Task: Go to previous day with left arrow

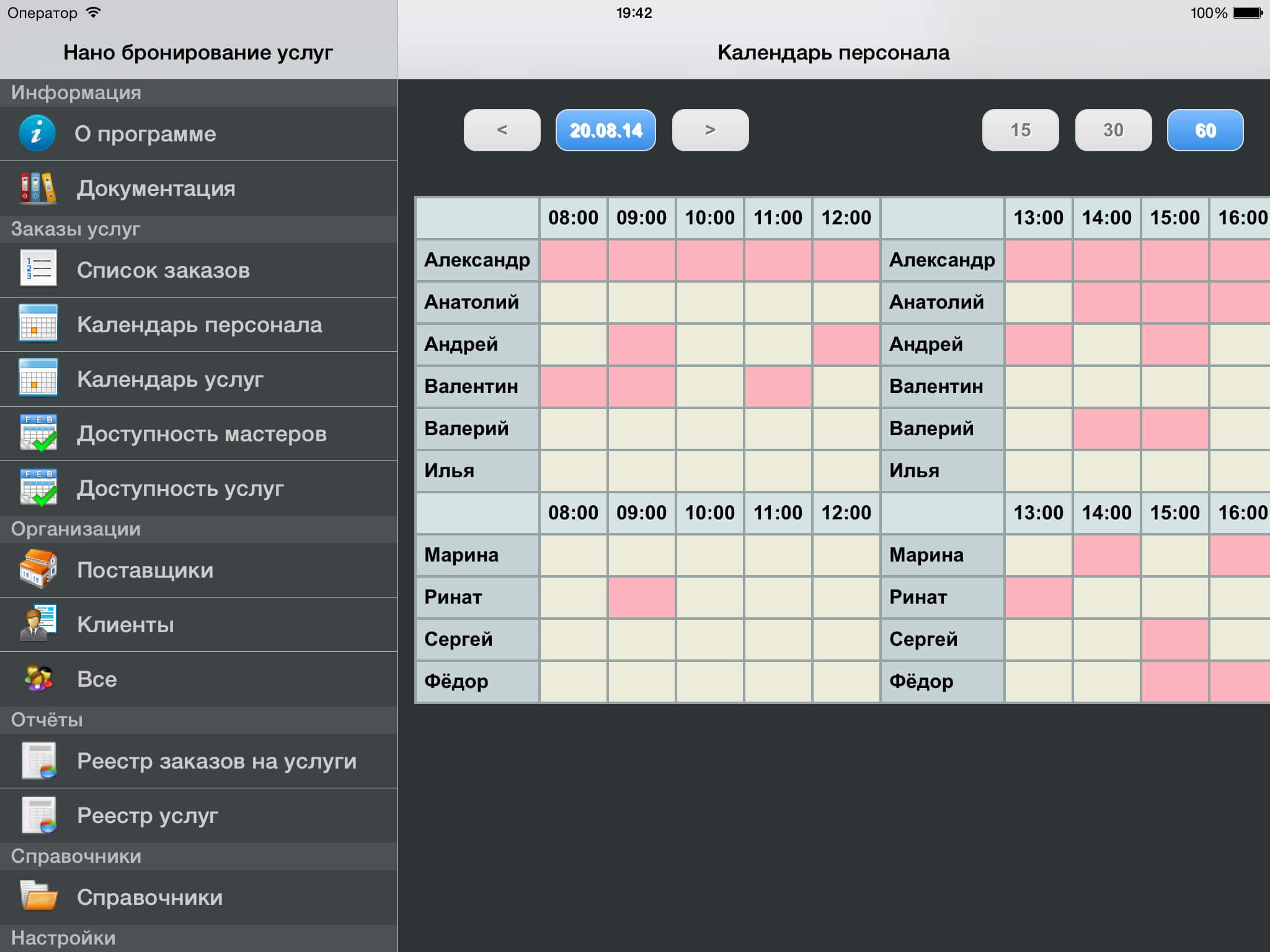Action: click(x=502, y=130)
